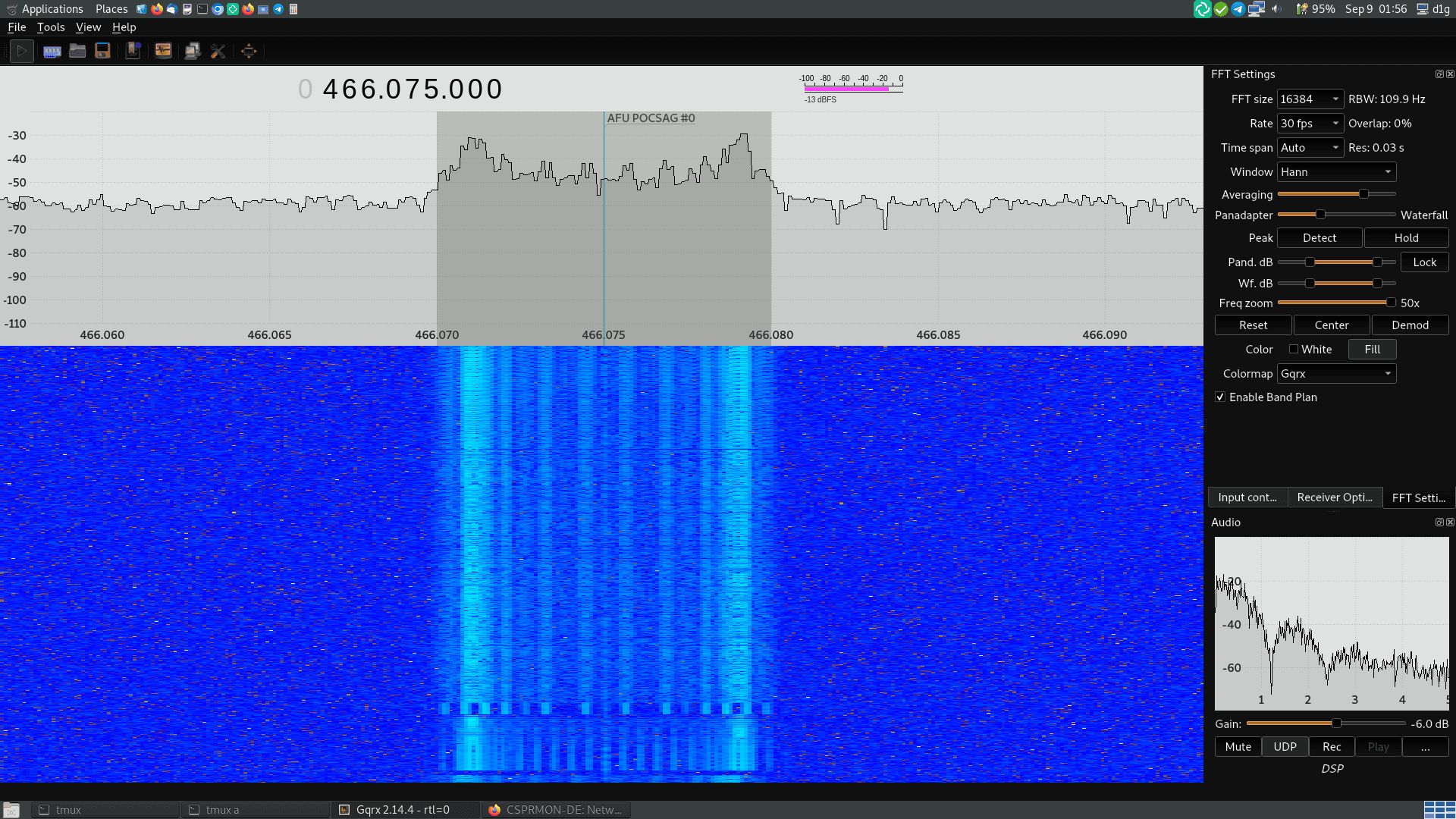The width and height of the screenshot is (1456, 819).
Task: Enable the Color White checkbox
Action: pyautogui.click(x=1295, y=349)
